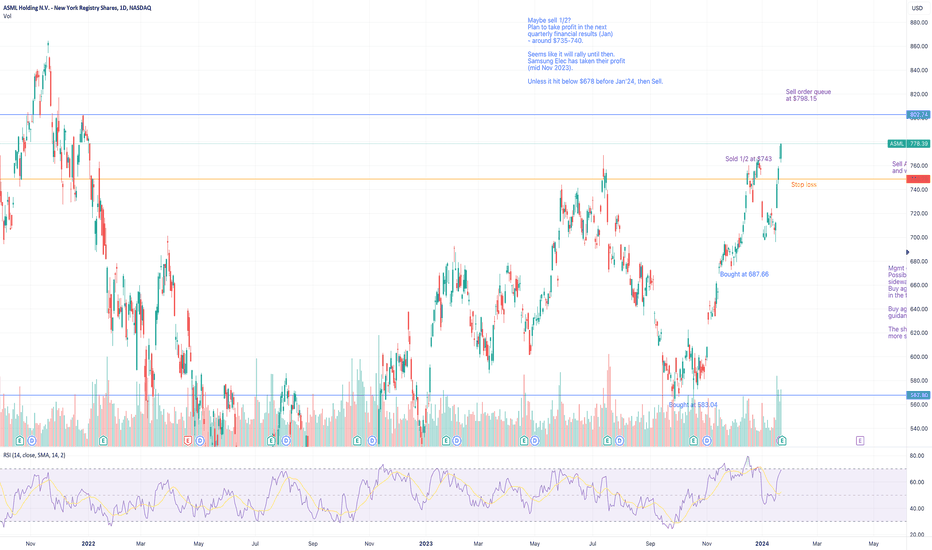The image size is (932, 550).
Task: Click the 860.00 price axis label
Action: coord(918,46)
